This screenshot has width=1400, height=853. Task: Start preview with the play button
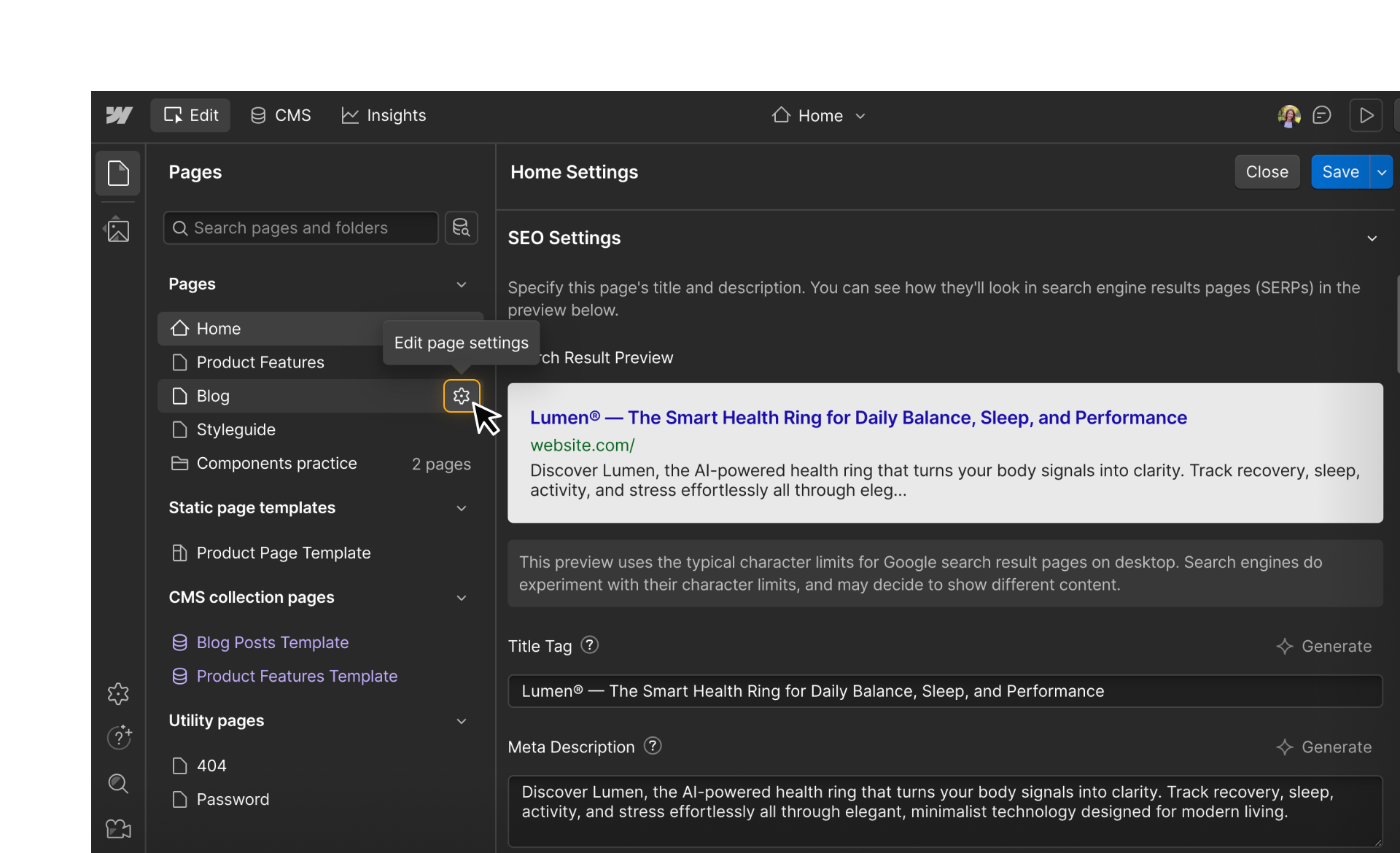tap(1366, 114)
